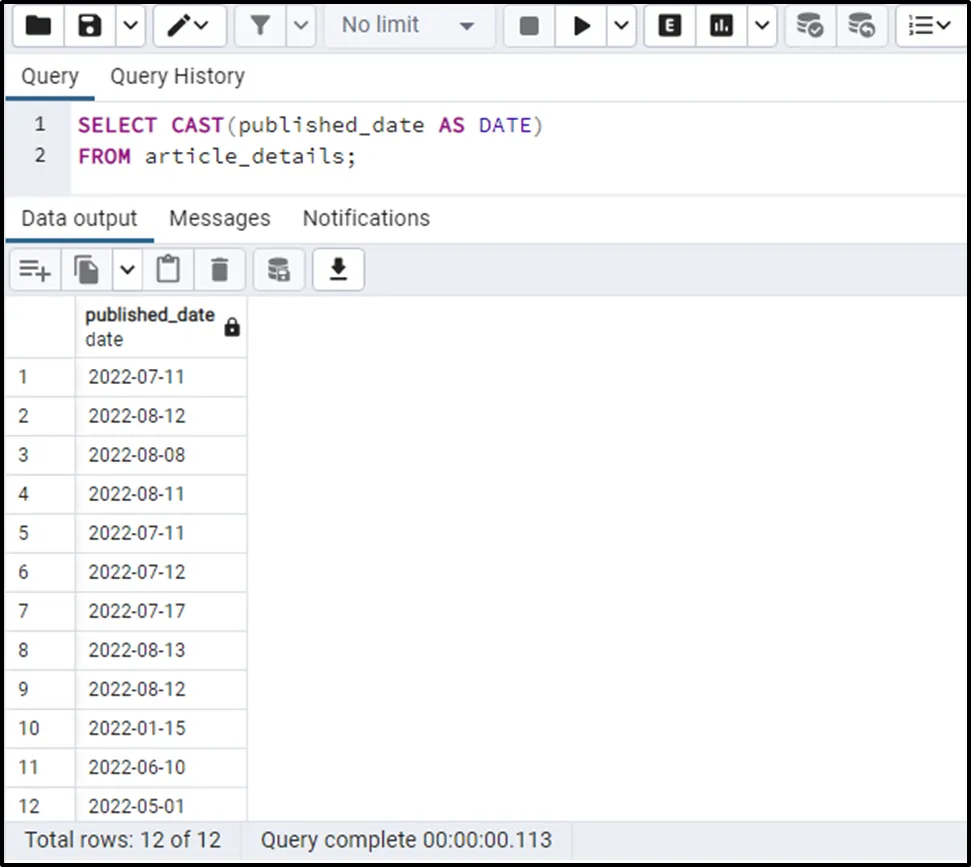Click the Explain query plan icon
Screen dimensions: 971x867
(670, 26)
